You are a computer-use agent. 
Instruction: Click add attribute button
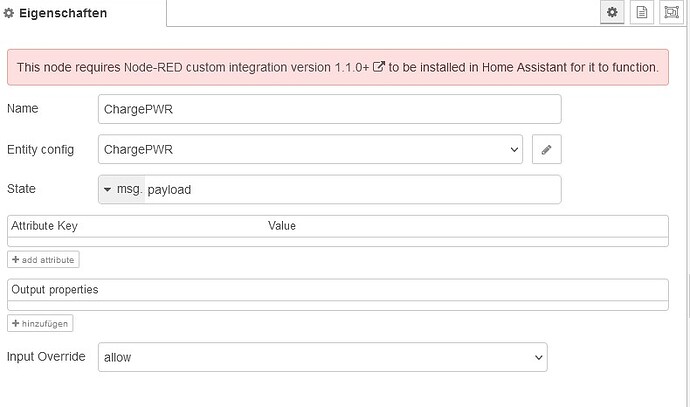[43, 260]
